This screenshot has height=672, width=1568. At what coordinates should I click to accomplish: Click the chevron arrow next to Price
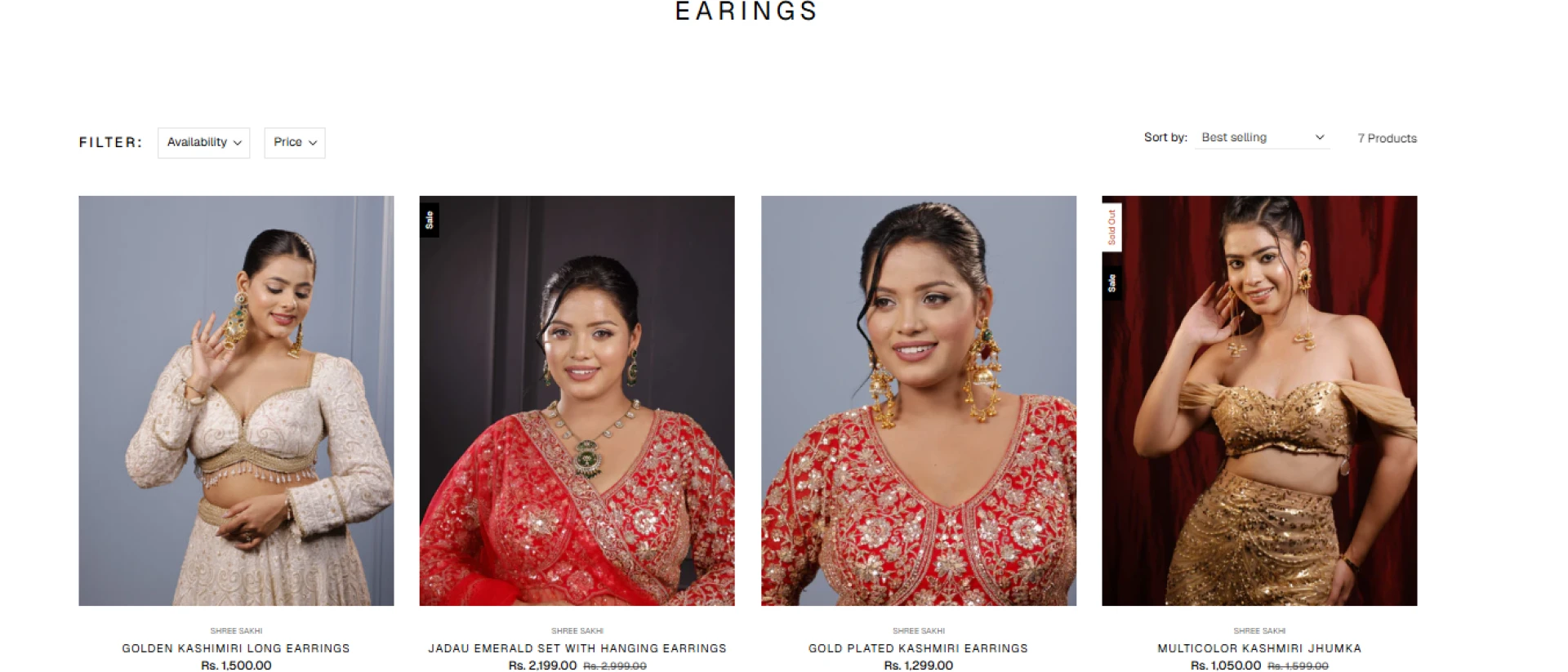313,143
